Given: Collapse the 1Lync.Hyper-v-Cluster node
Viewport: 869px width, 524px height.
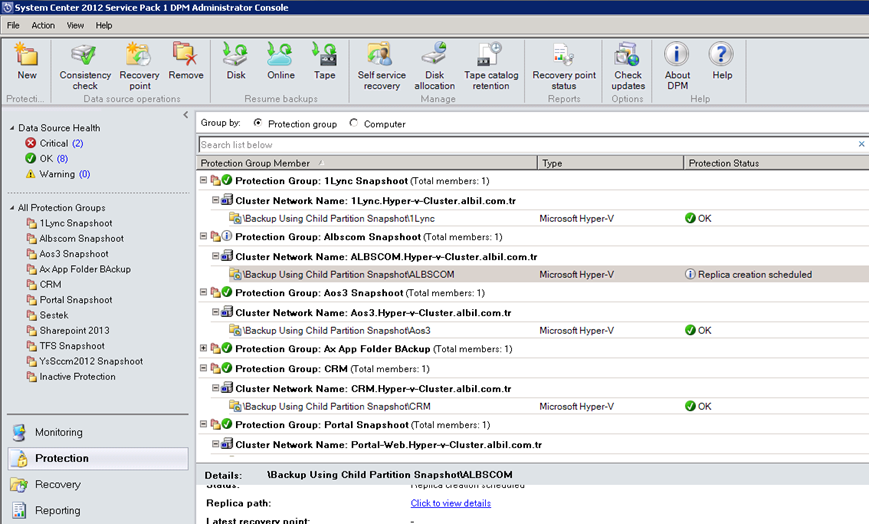Looking at the screenshot, I should pyautogui.click(x=216, y=200).
